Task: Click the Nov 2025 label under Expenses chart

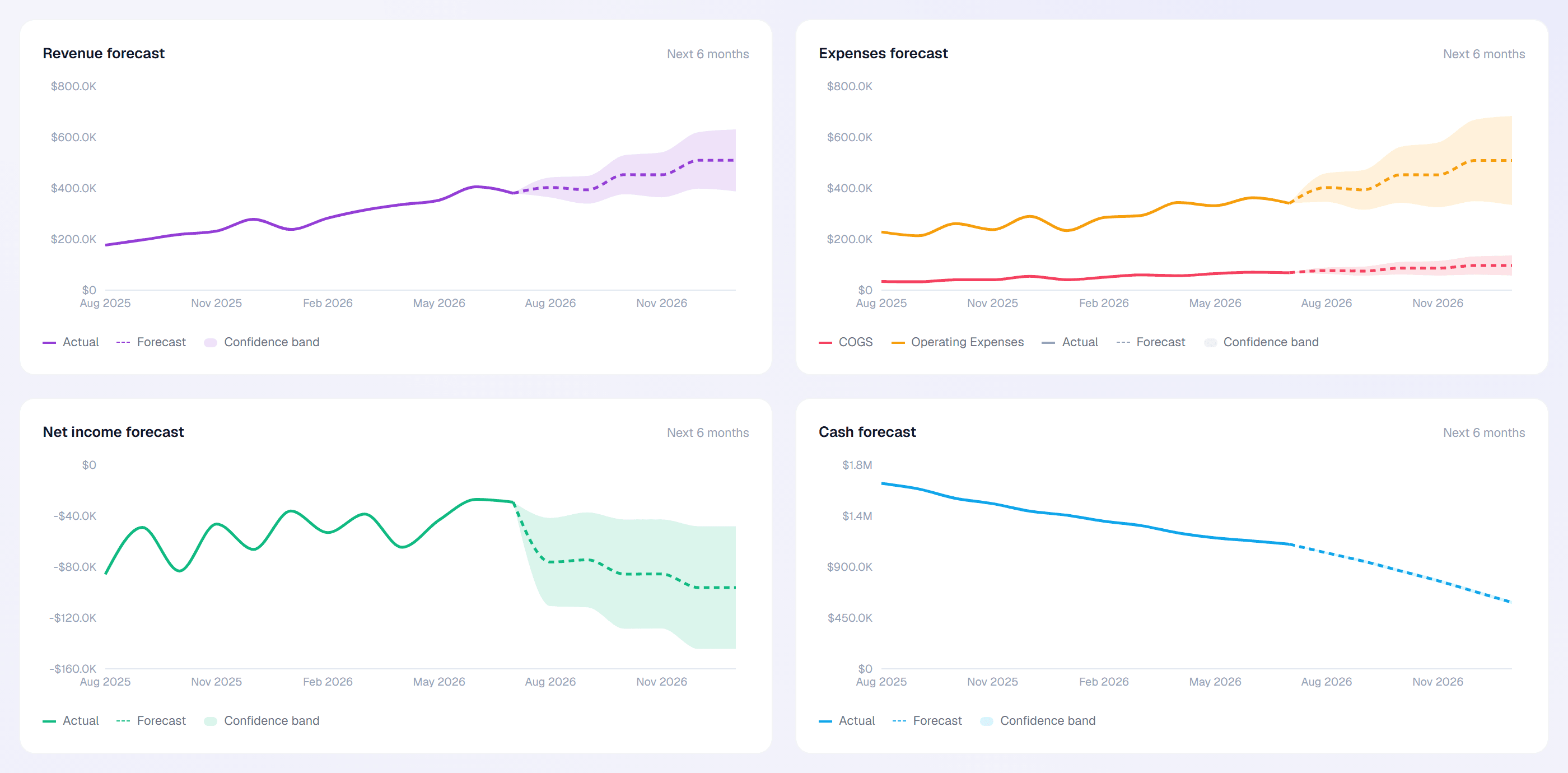Action: click(x=993, y=303)
